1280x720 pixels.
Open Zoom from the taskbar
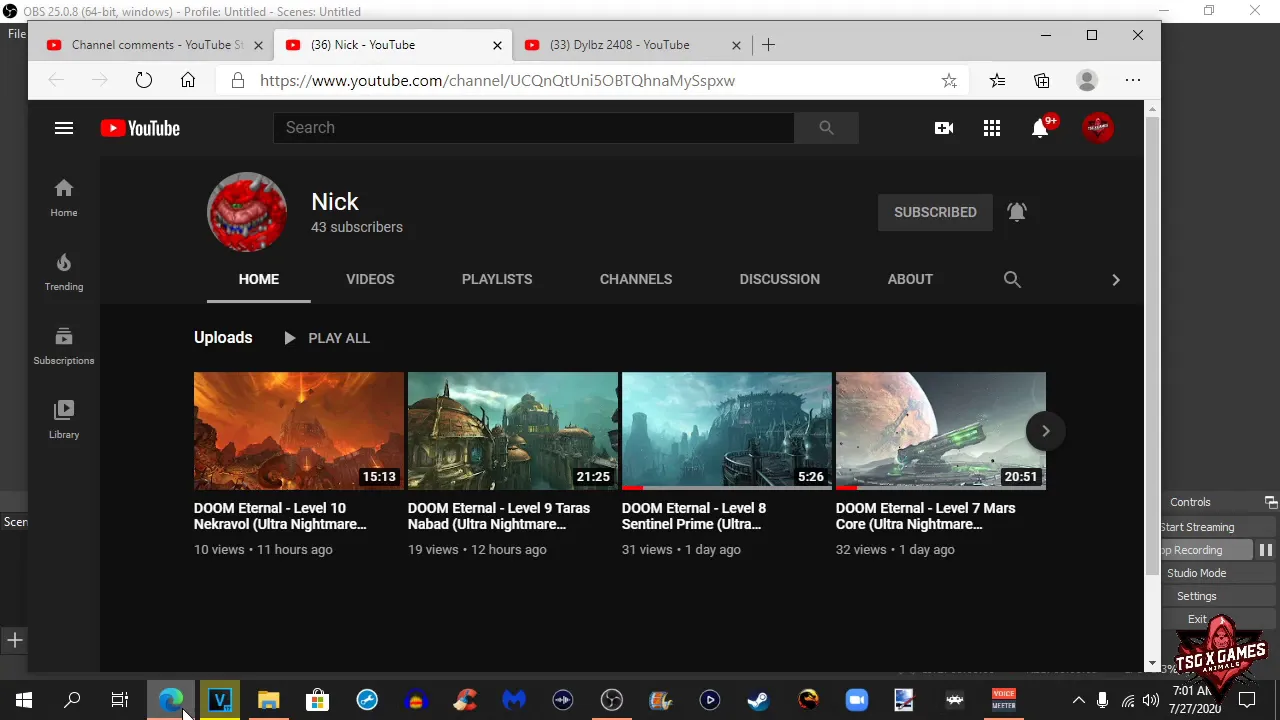click(857, 700)
